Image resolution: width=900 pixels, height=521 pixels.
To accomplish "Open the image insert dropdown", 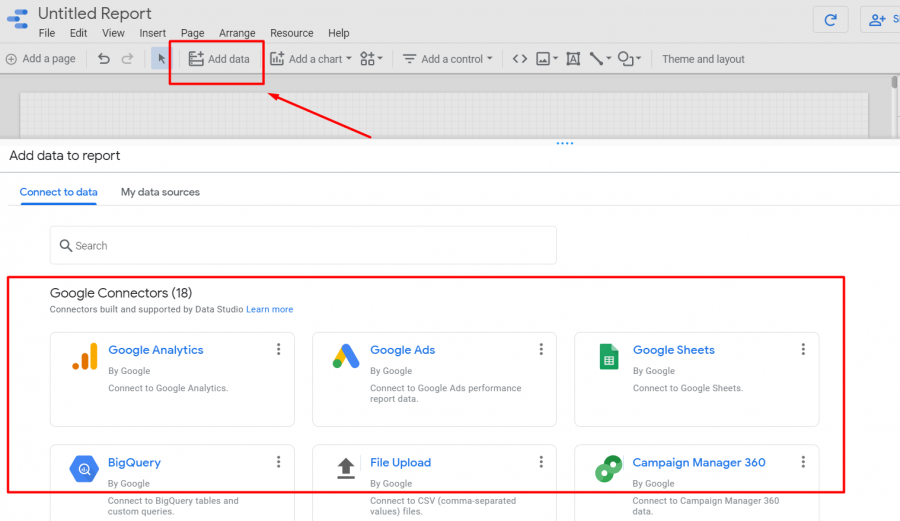I will point(546,59).
